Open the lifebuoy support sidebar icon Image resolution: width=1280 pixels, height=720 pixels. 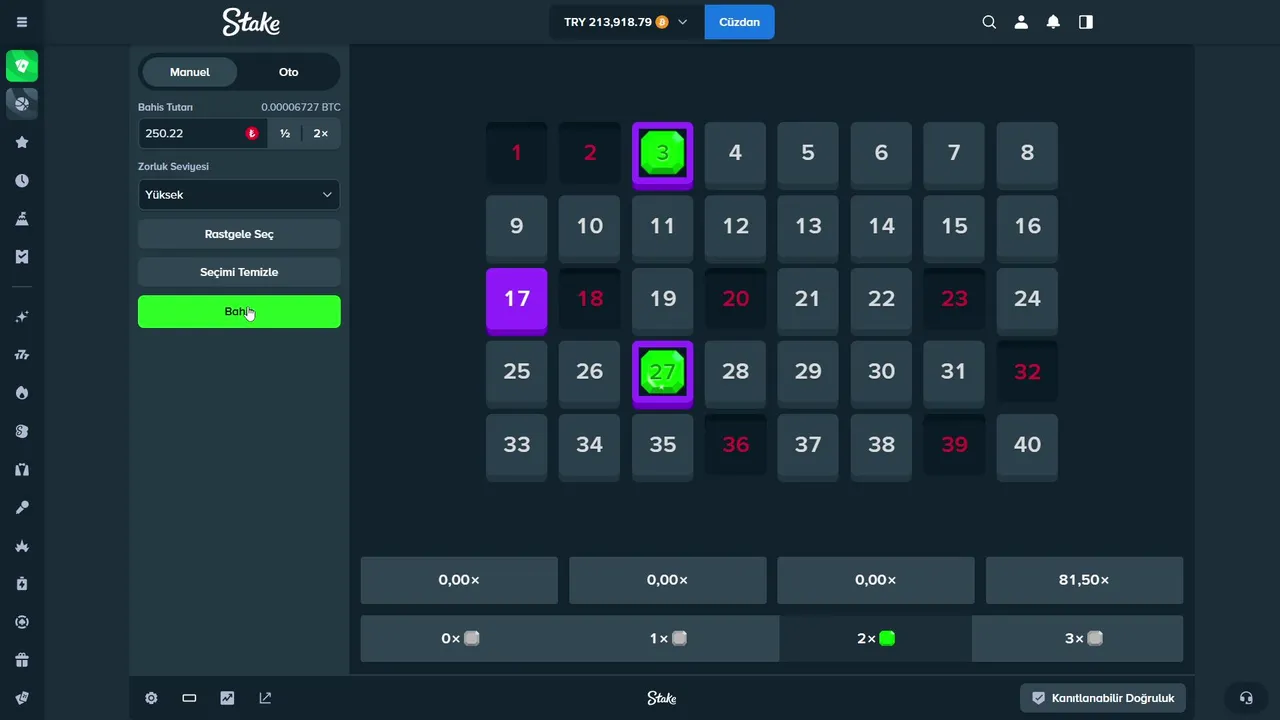click(22, 622)
